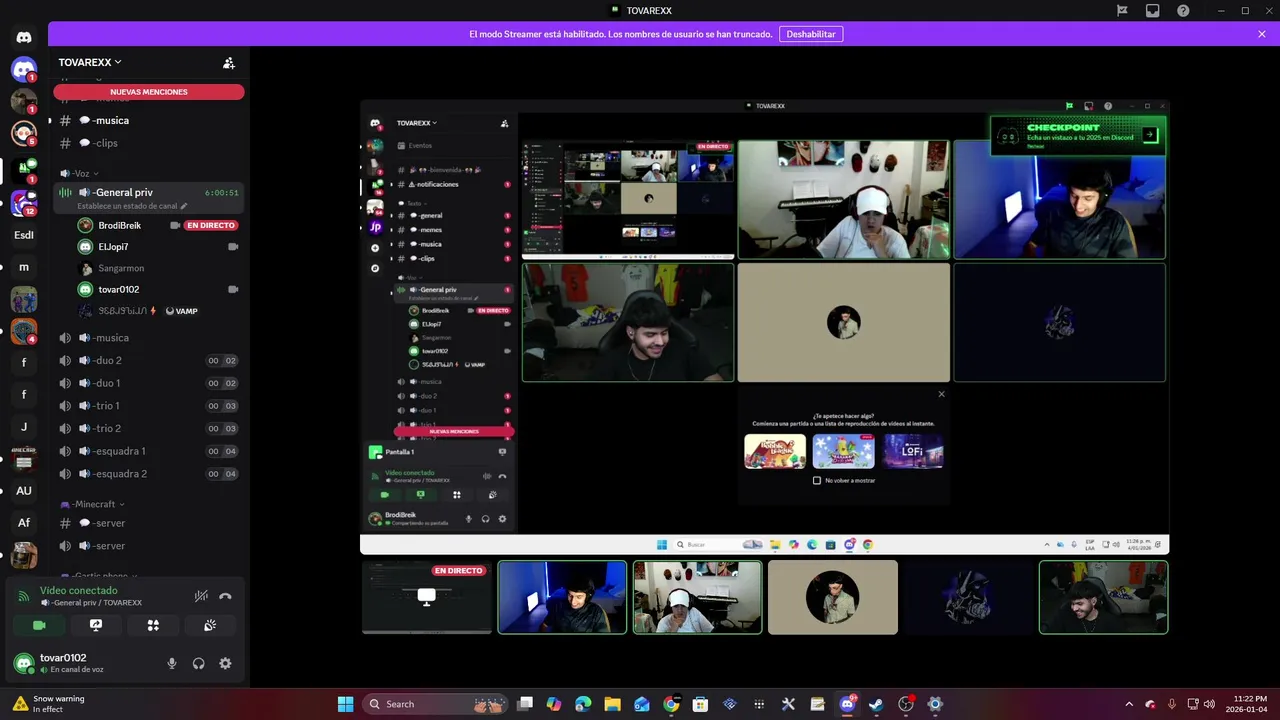Open the -server text channel
The height and width of the screenshot is (720, 1280).
149,523
